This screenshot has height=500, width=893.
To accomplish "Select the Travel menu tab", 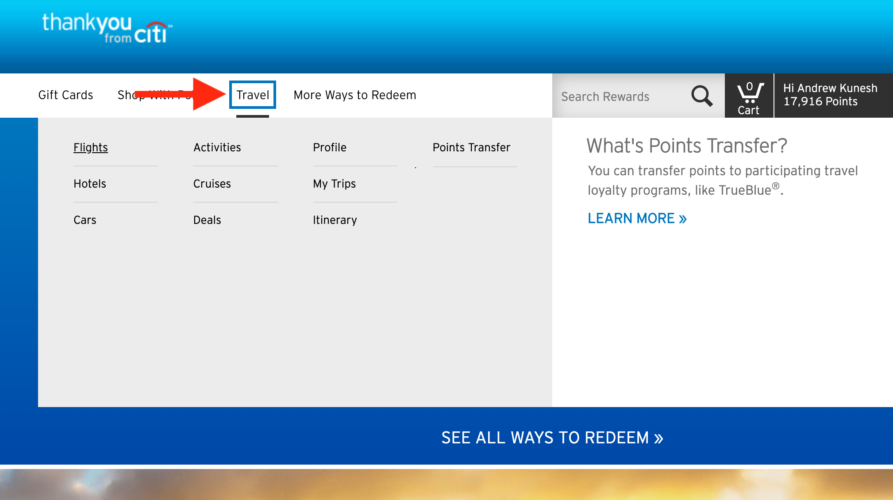I will click(x=253, y=95).
